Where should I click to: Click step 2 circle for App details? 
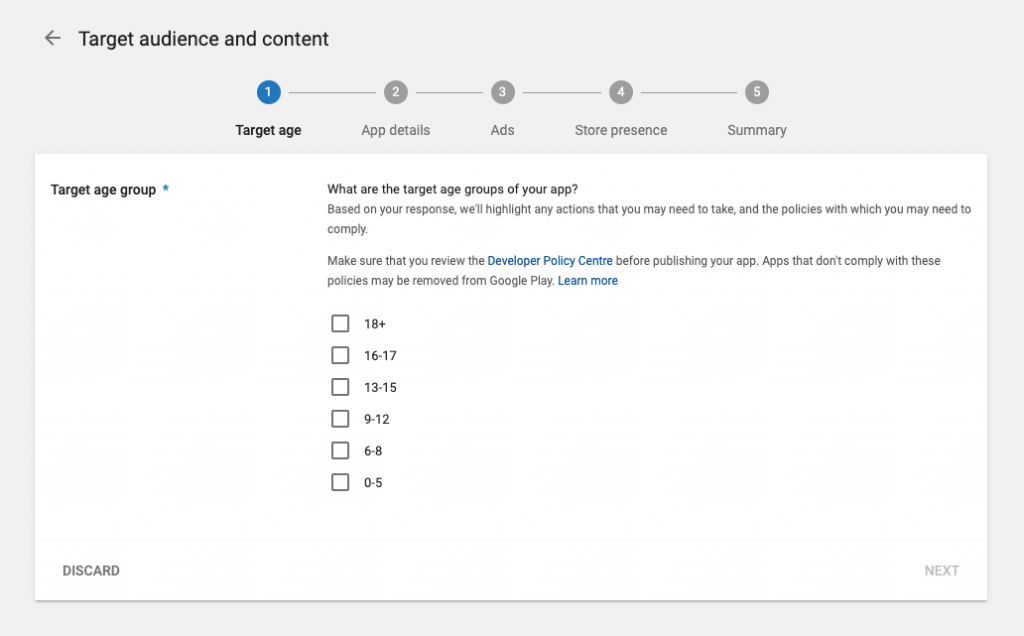click(395, 91)
